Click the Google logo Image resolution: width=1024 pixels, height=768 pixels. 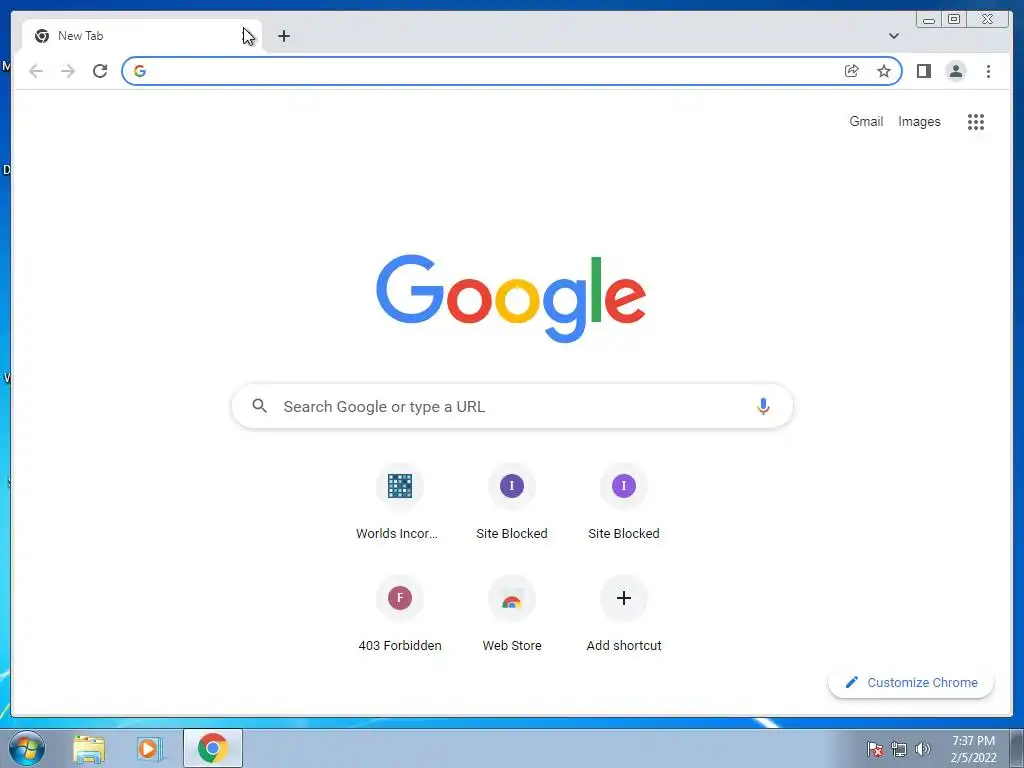click(x=511, y=298)
